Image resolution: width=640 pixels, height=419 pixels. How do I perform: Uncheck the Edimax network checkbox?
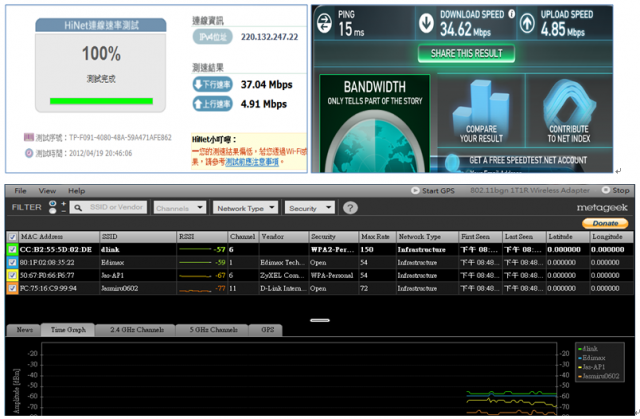(x=13, y=262)
